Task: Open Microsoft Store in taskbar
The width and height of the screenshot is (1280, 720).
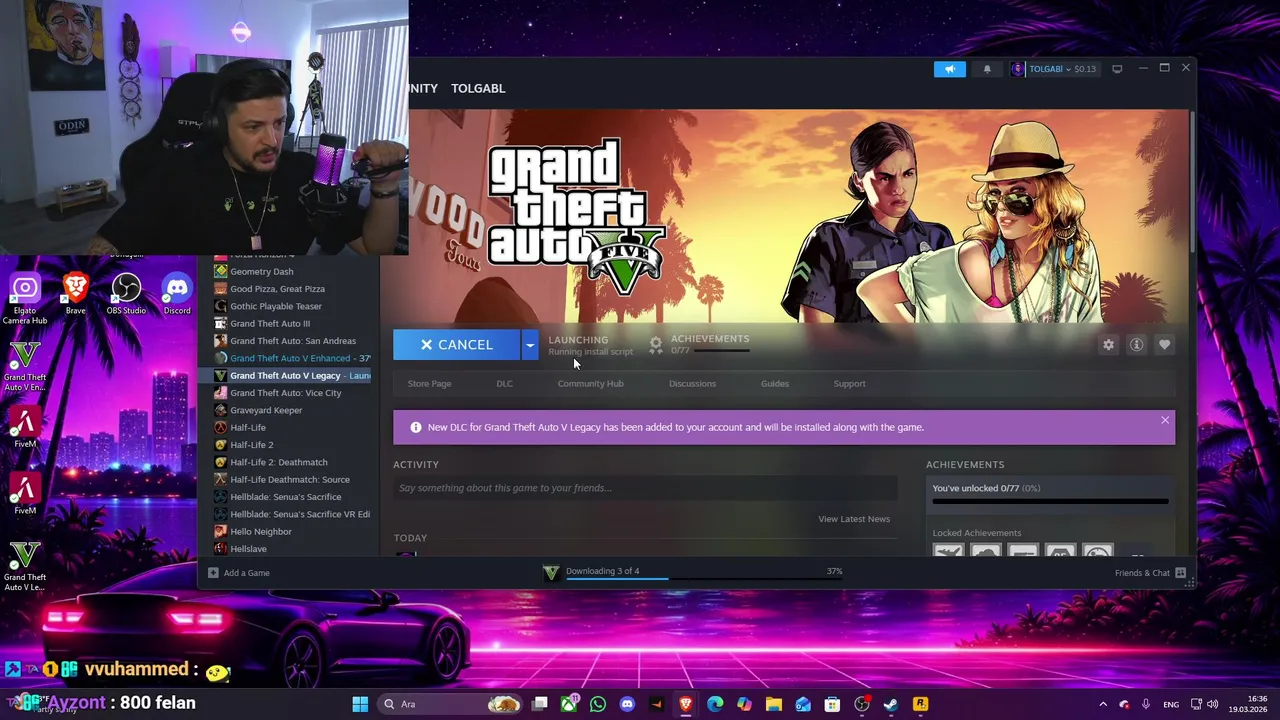Action: click(x=832, y=704)
